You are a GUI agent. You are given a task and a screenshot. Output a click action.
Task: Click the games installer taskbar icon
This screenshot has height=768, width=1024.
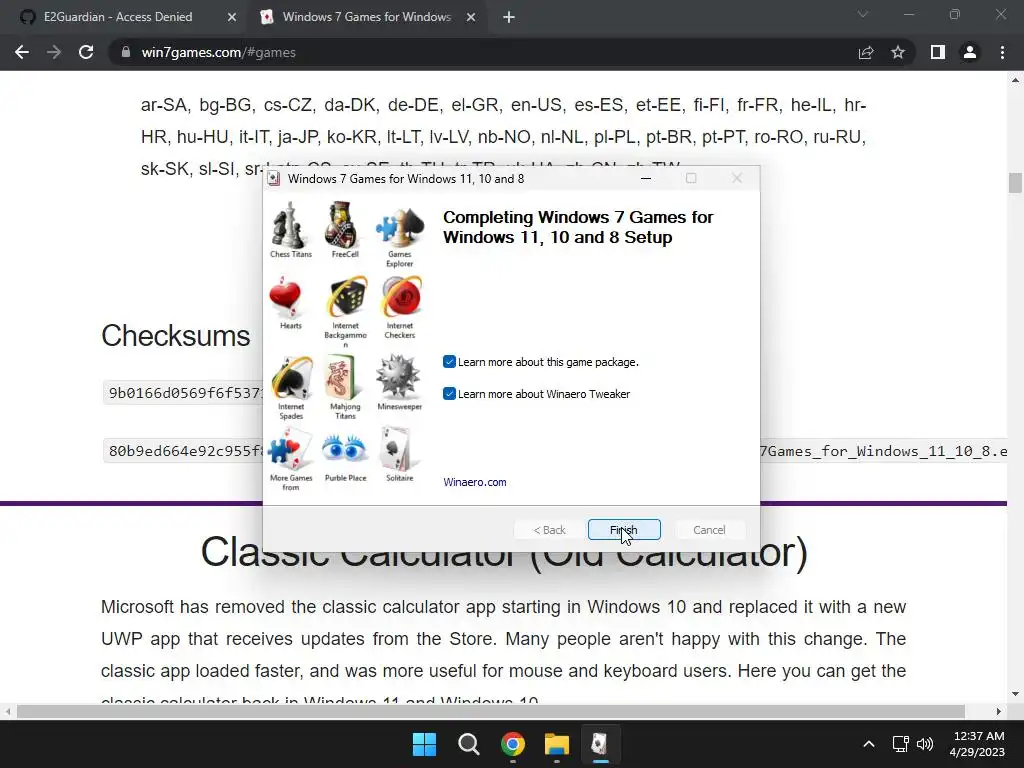tap(600, 744)
